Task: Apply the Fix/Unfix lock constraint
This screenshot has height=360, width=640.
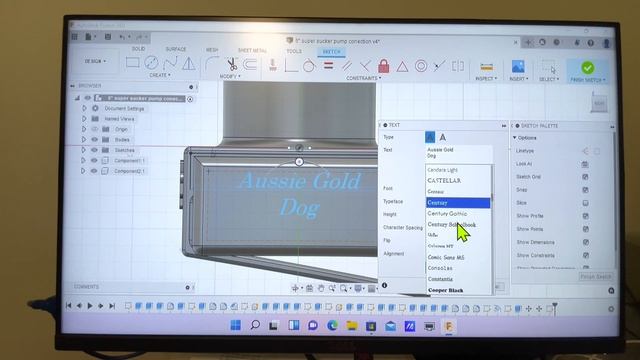Action: click(384, 66)
